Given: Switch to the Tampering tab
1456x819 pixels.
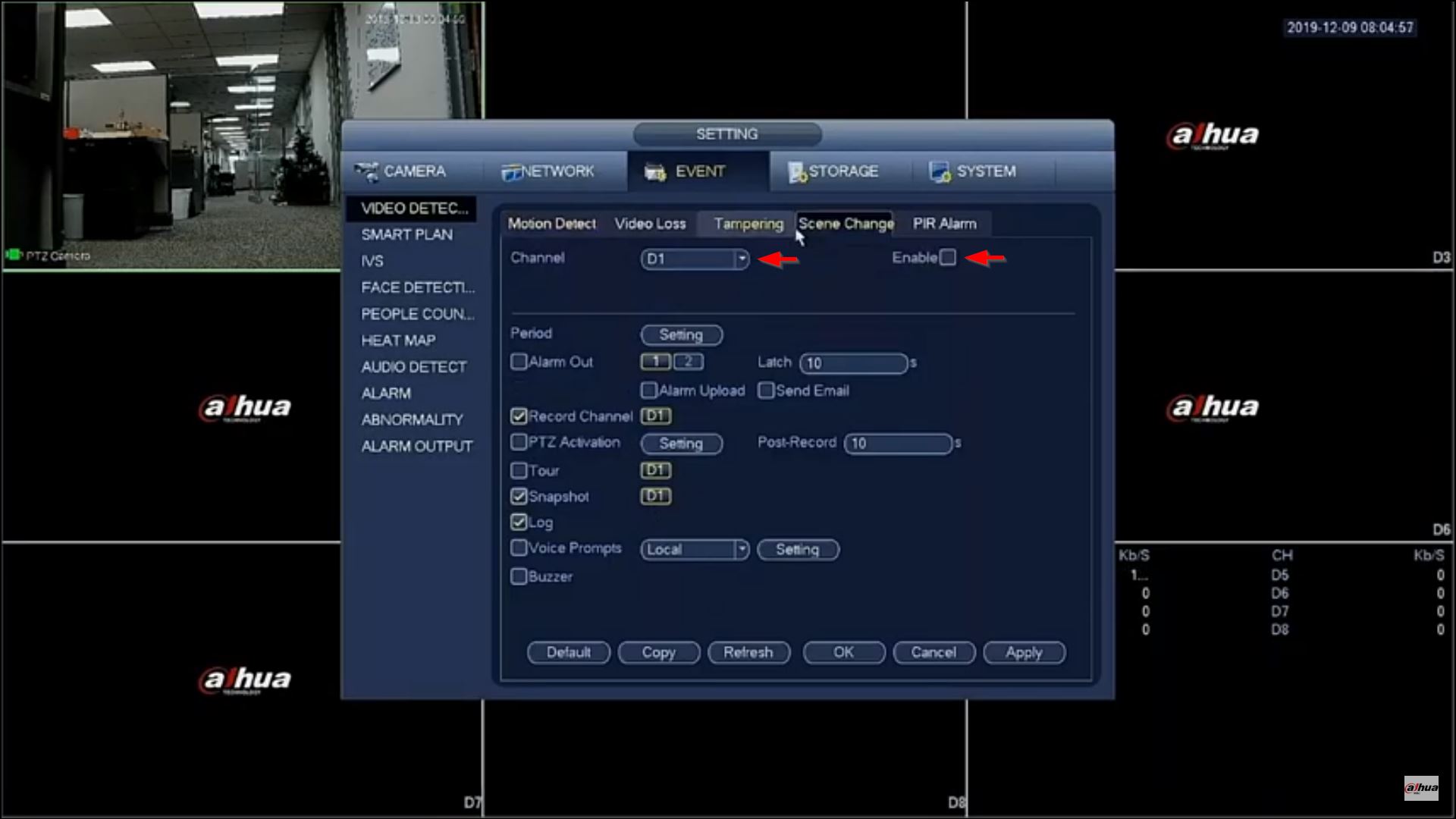Looking at the screenshot, I should coord(748,224).
